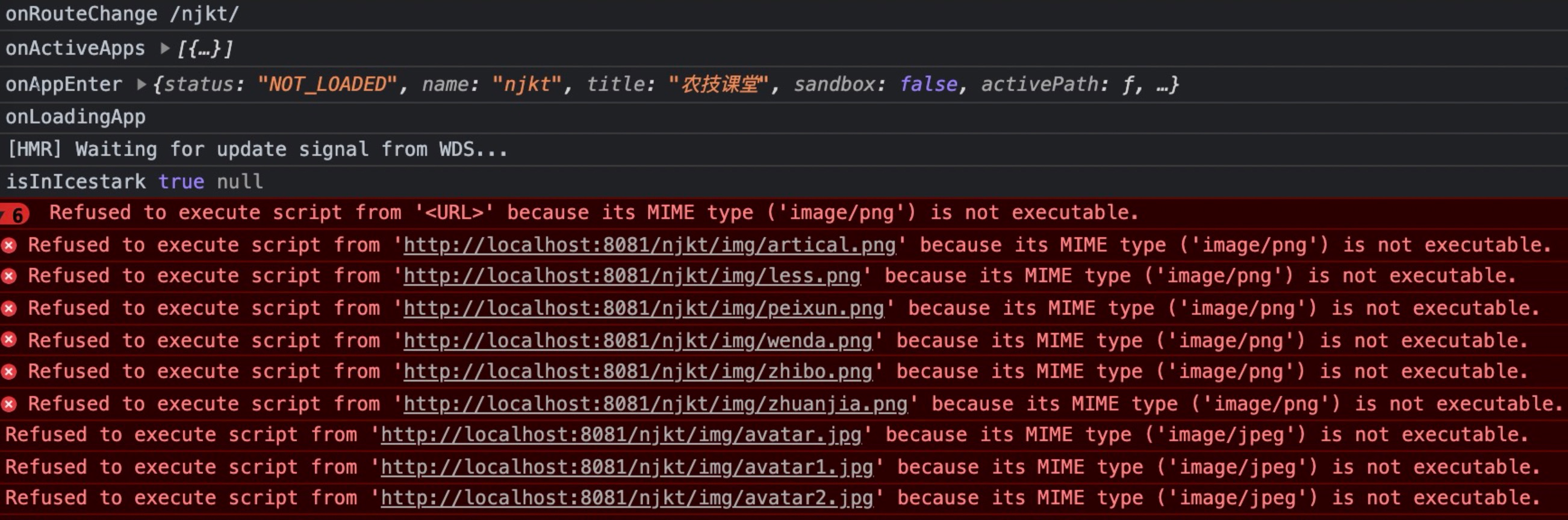This screenshot has width=1568, height=520.
Task: Select the 'isInIcestark true null' line
Action: pos(134,181)
